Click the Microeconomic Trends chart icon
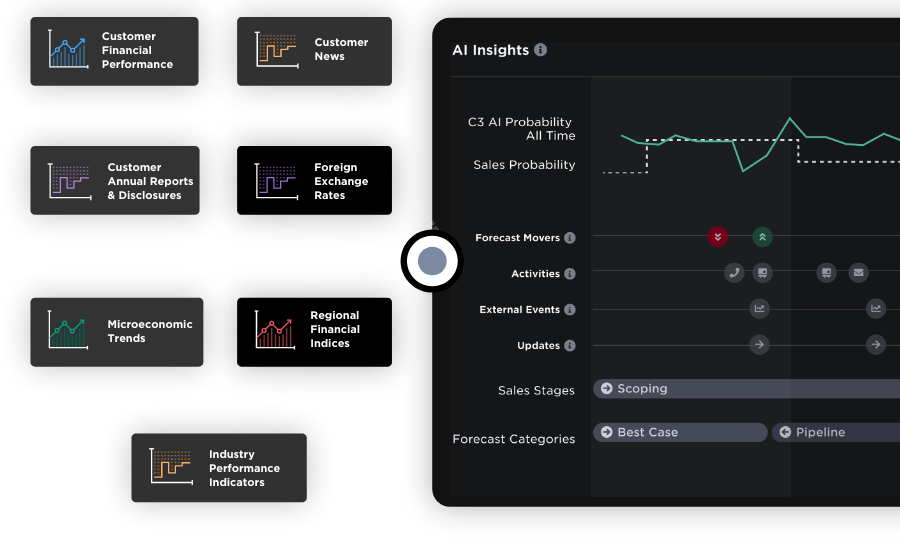This screenshot has width=900, height=550. point(69,330)
